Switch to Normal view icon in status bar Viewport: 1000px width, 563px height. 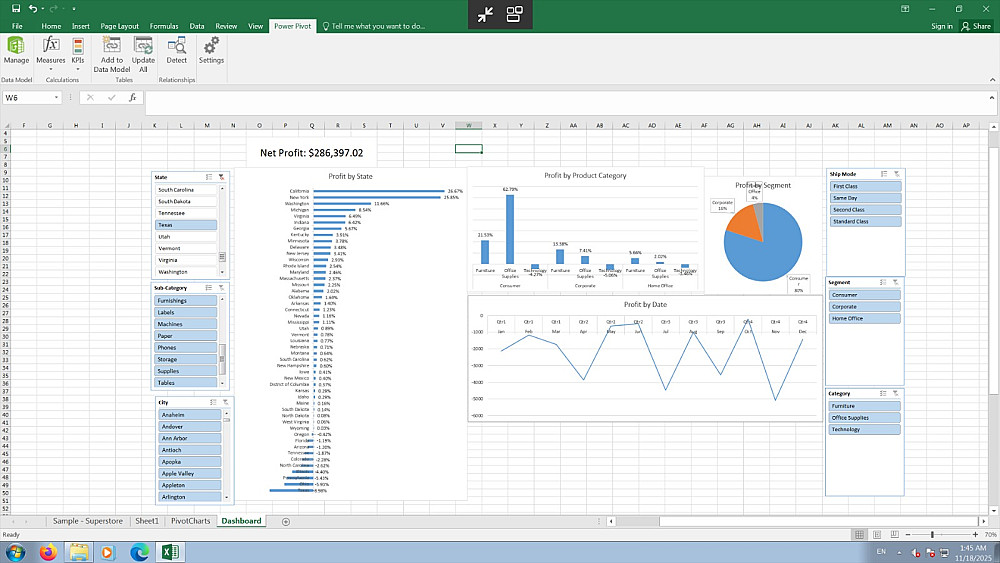(859, 534)
